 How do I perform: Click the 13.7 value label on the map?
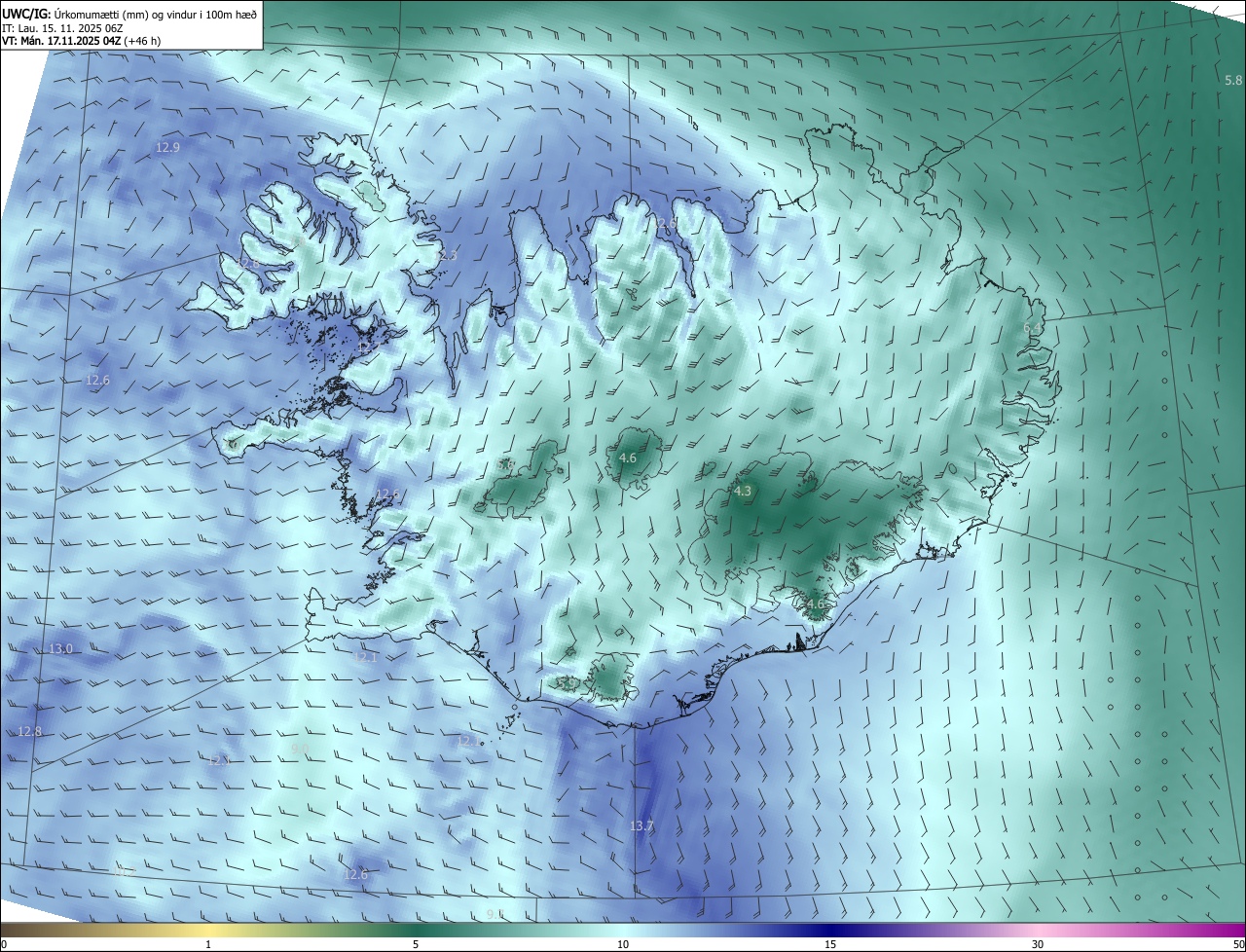pos(641,826)
